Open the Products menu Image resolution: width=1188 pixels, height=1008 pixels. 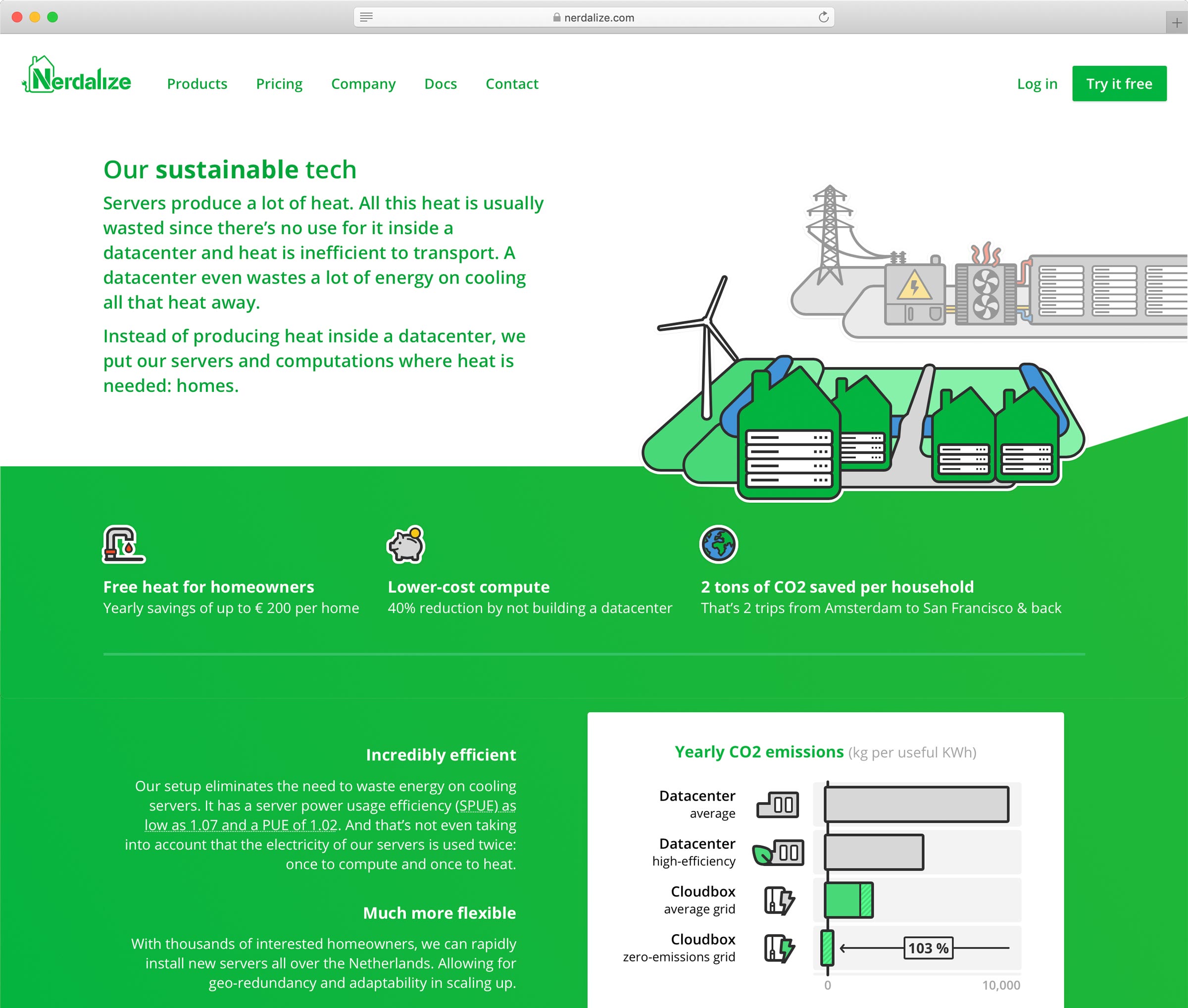pos(197,84)
